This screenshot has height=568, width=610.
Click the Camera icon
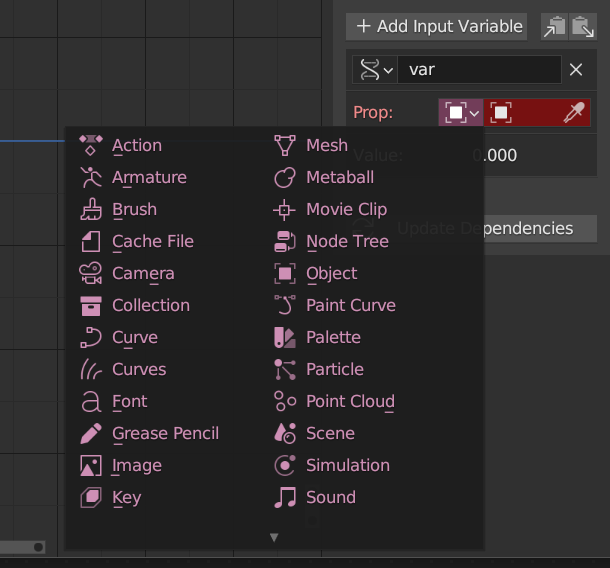point(91,273)
